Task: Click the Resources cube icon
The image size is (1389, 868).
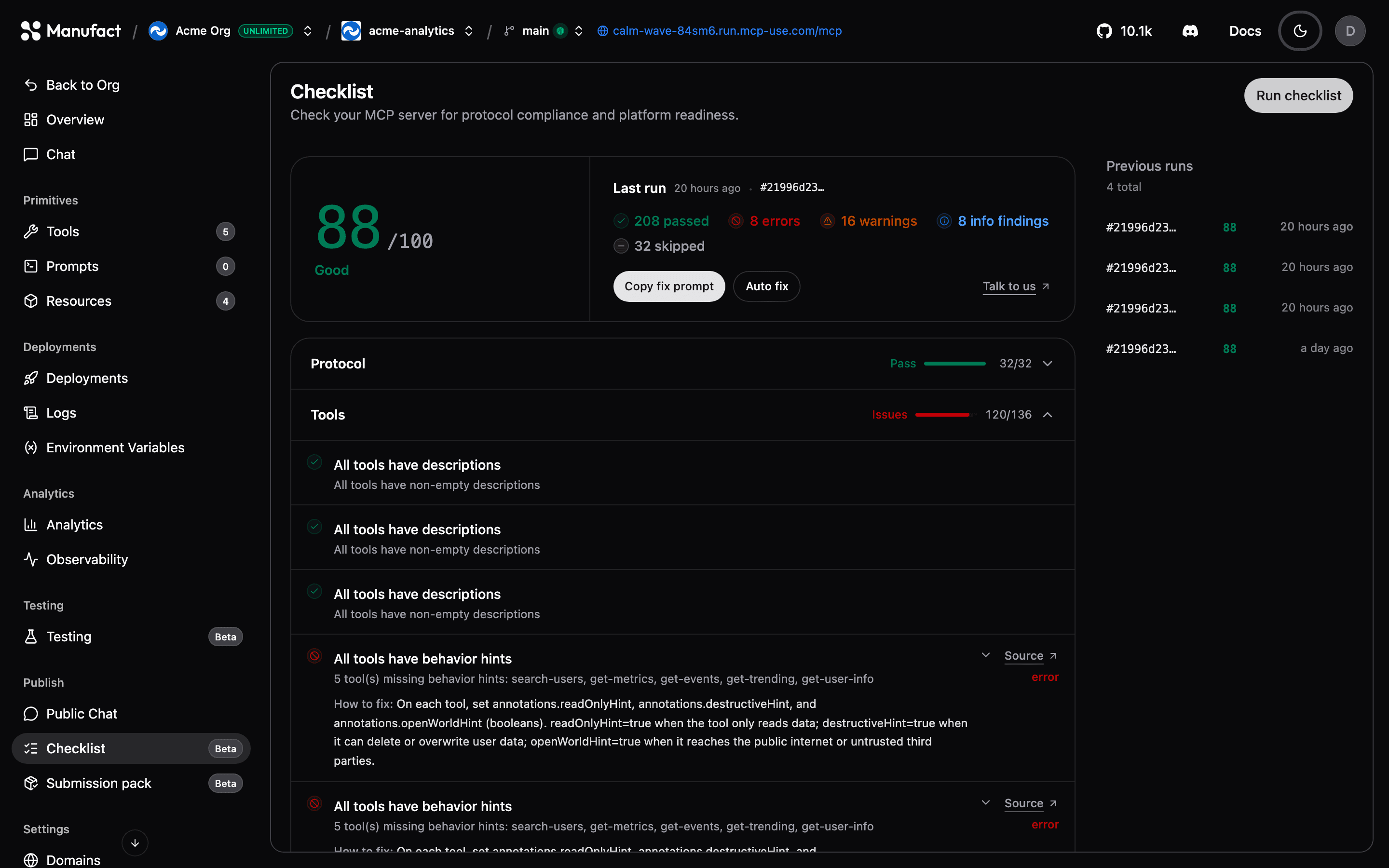Action: [x=31, y=301]
